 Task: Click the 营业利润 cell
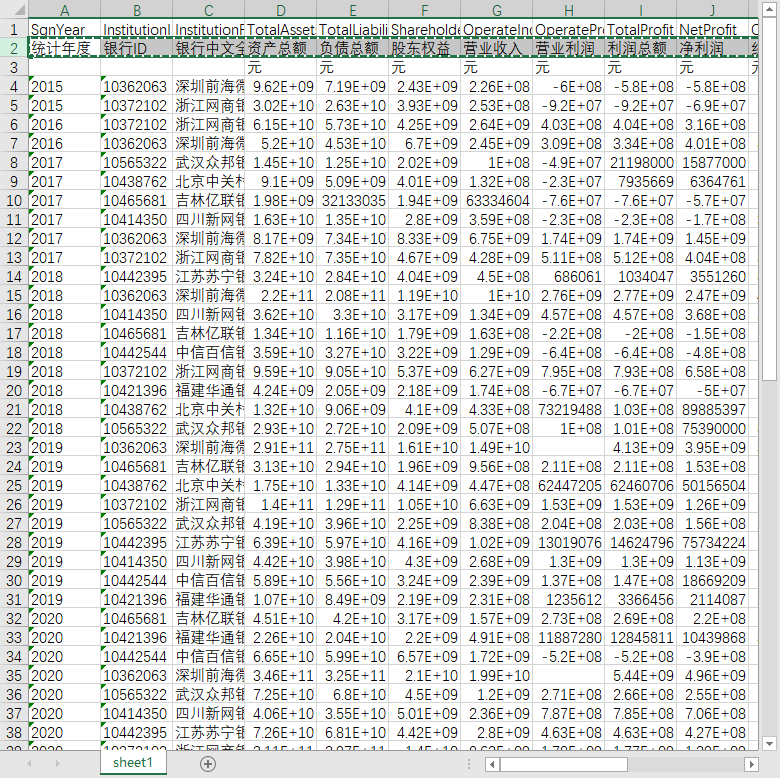pos(569,48)
